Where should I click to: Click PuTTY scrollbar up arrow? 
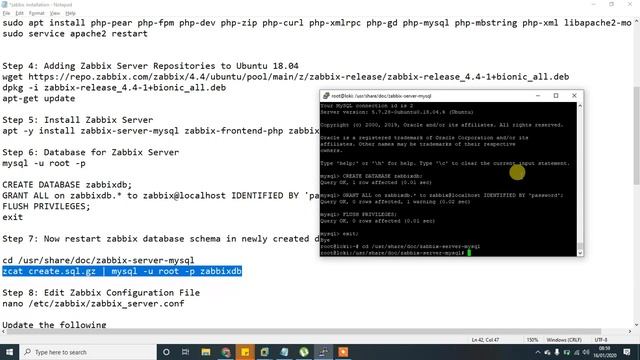[580, 106]
